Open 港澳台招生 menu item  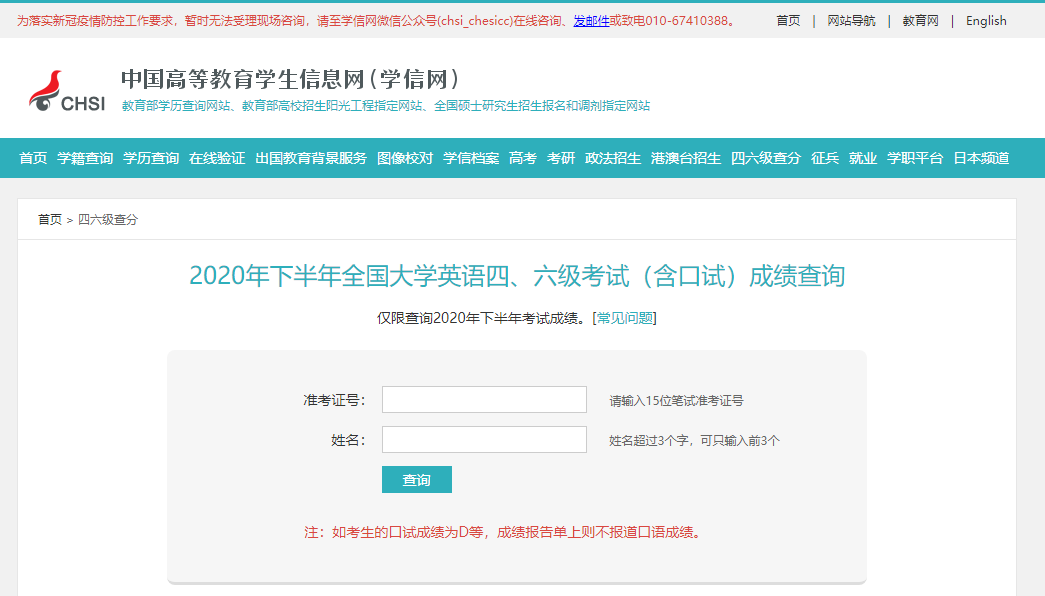pyautogui.click(x=686, y=158)
